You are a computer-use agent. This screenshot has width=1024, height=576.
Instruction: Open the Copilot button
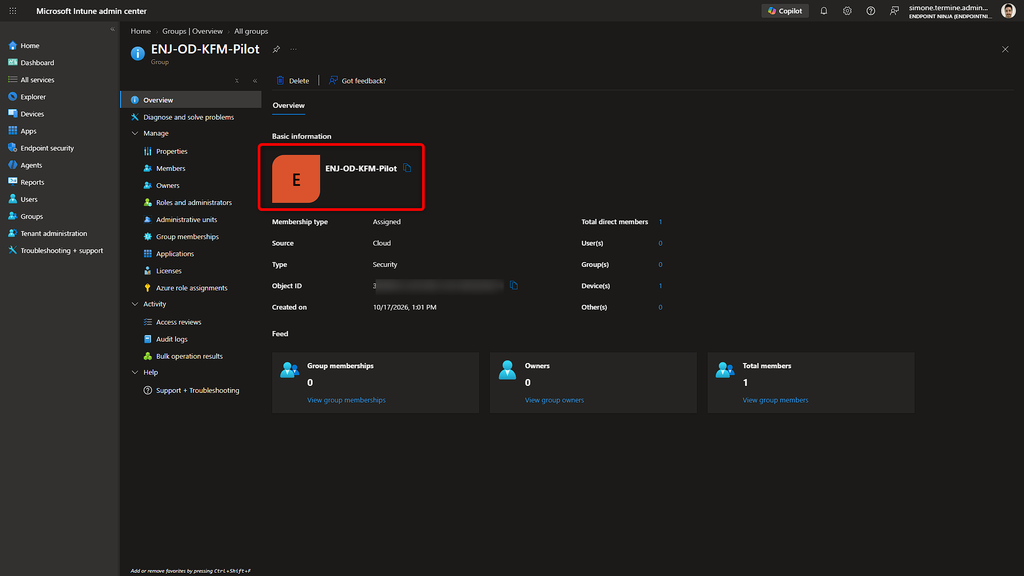[785, 10]
